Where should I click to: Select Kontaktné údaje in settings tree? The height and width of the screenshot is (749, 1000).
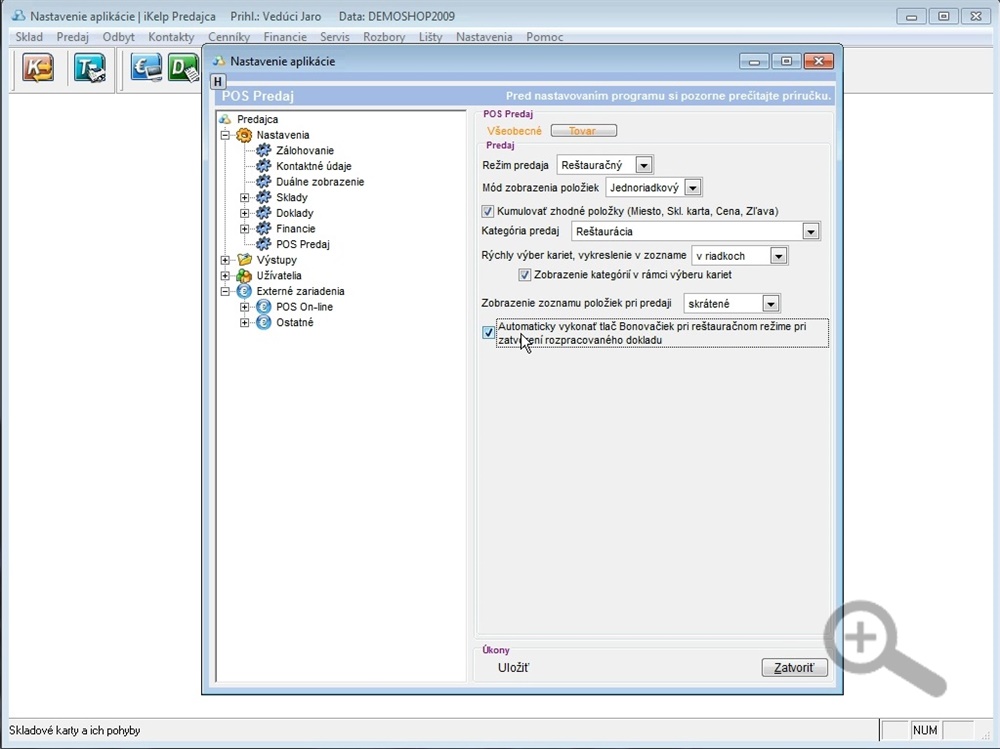[313, 166]
